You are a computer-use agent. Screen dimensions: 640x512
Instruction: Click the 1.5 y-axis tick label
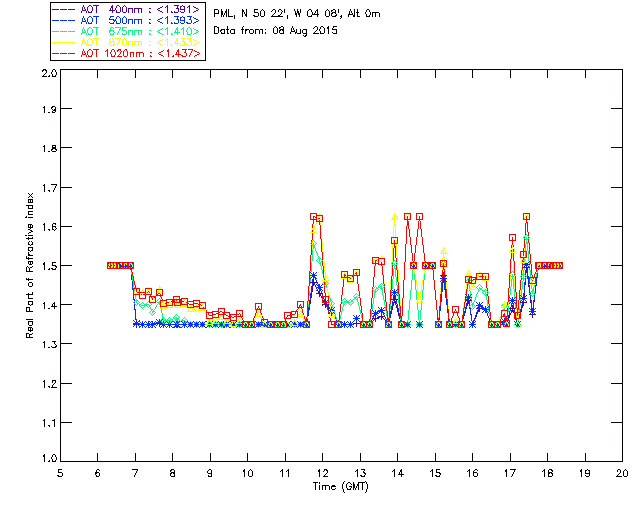coord(49,266)
